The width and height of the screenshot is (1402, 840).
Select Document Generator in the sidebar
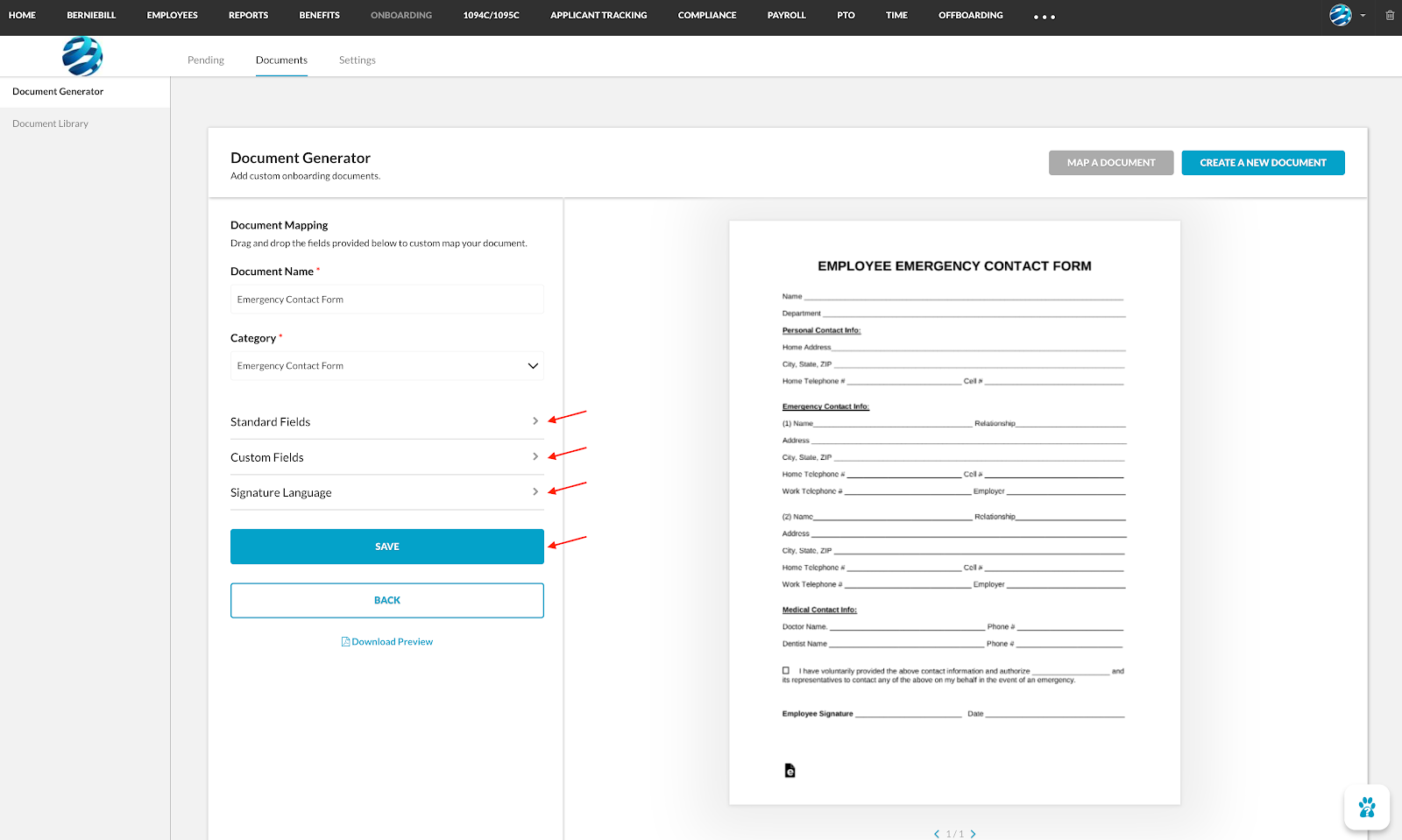tap(85, 92)
